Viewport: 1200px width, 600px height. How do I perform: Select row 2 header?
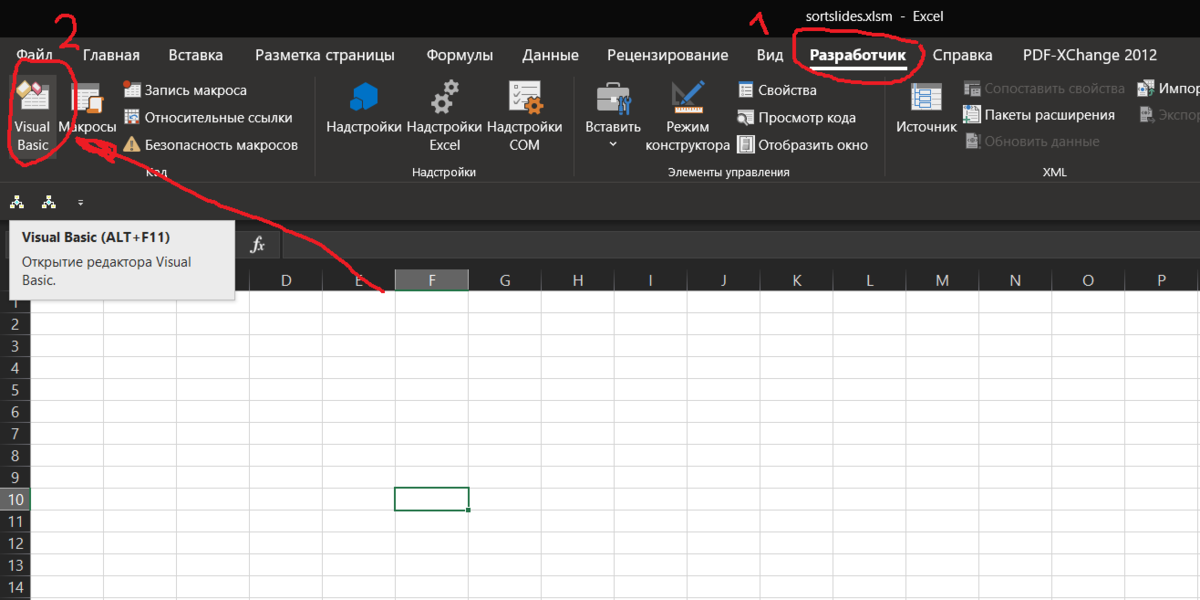click(15, 324)
